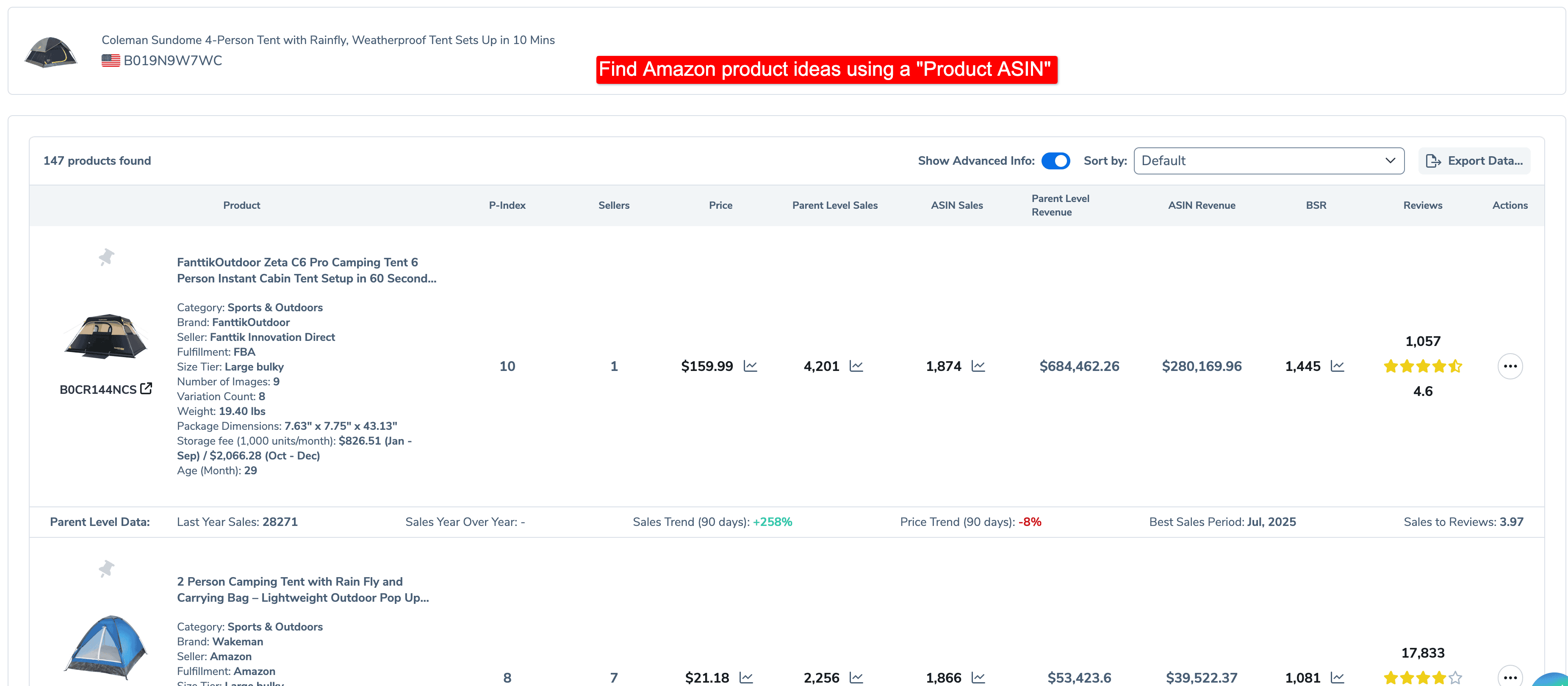The image size is (1568, 686).
Task: Click P-Index value 8
Action: [507, 678]
